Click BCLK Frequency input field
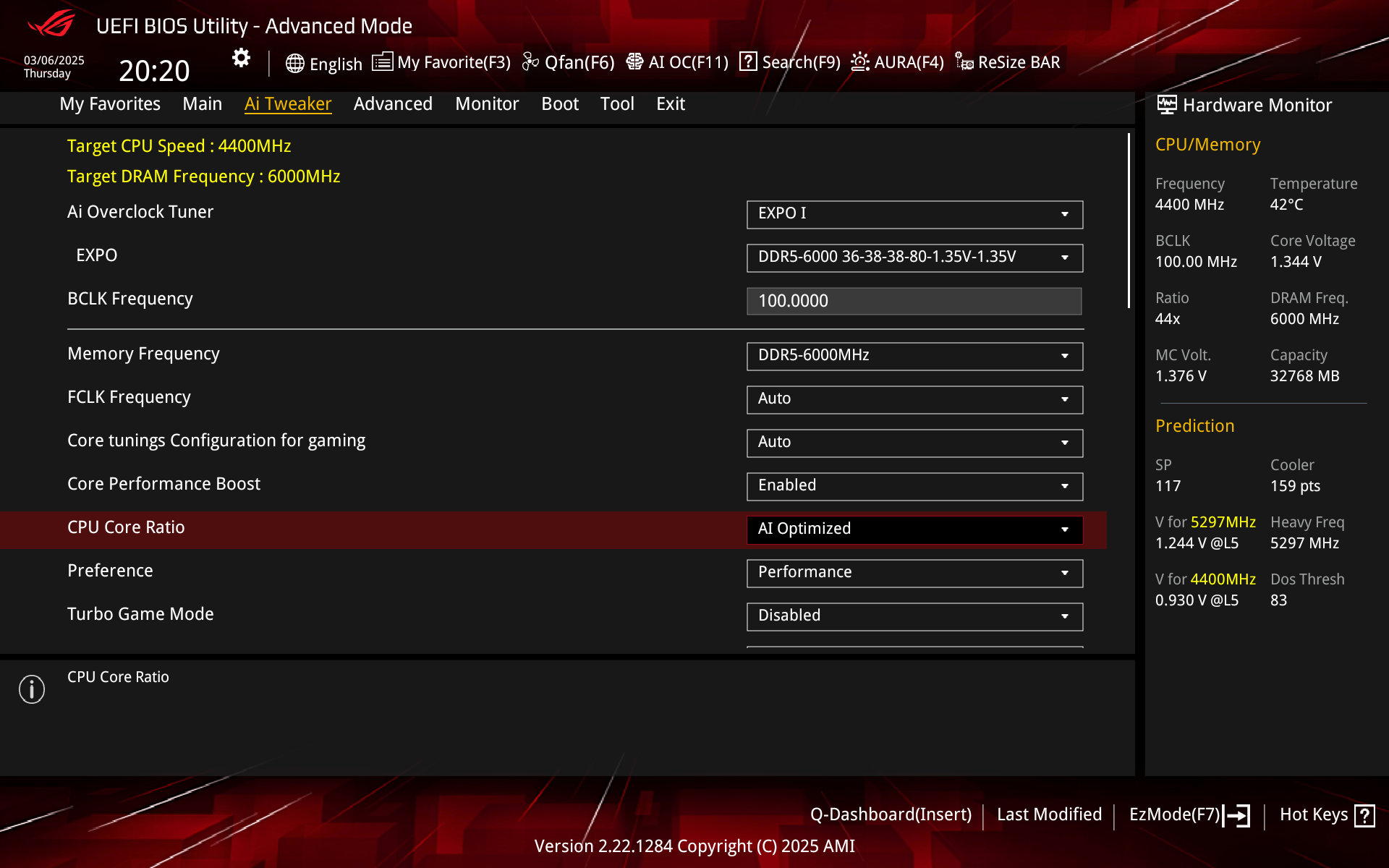The image size is (1389, 868). (x=914, y=301)
